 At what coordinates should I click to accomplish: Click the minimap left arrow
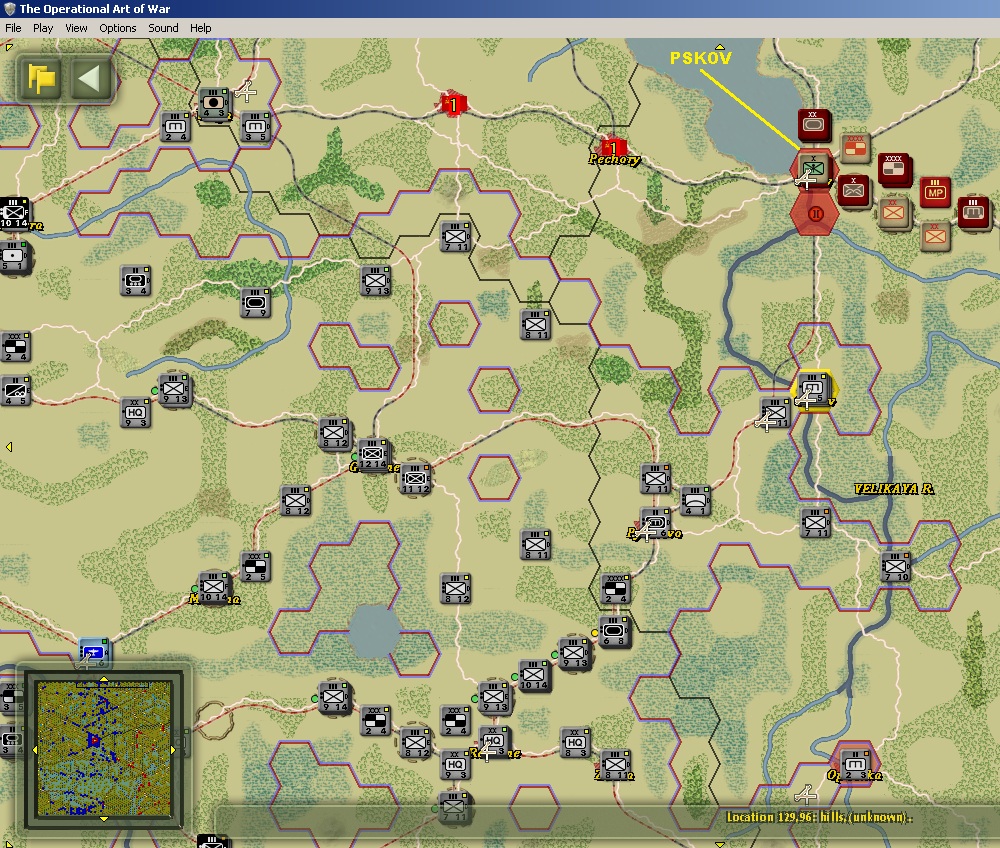click(x=34, y=750)
